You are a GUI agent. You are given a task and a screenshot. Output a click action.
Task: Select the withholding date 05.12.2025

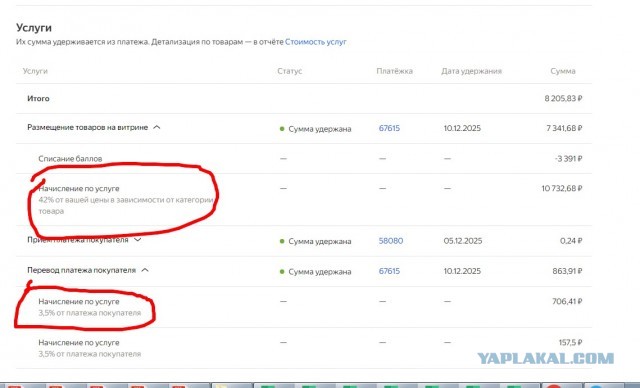click(x=463, y=241)
